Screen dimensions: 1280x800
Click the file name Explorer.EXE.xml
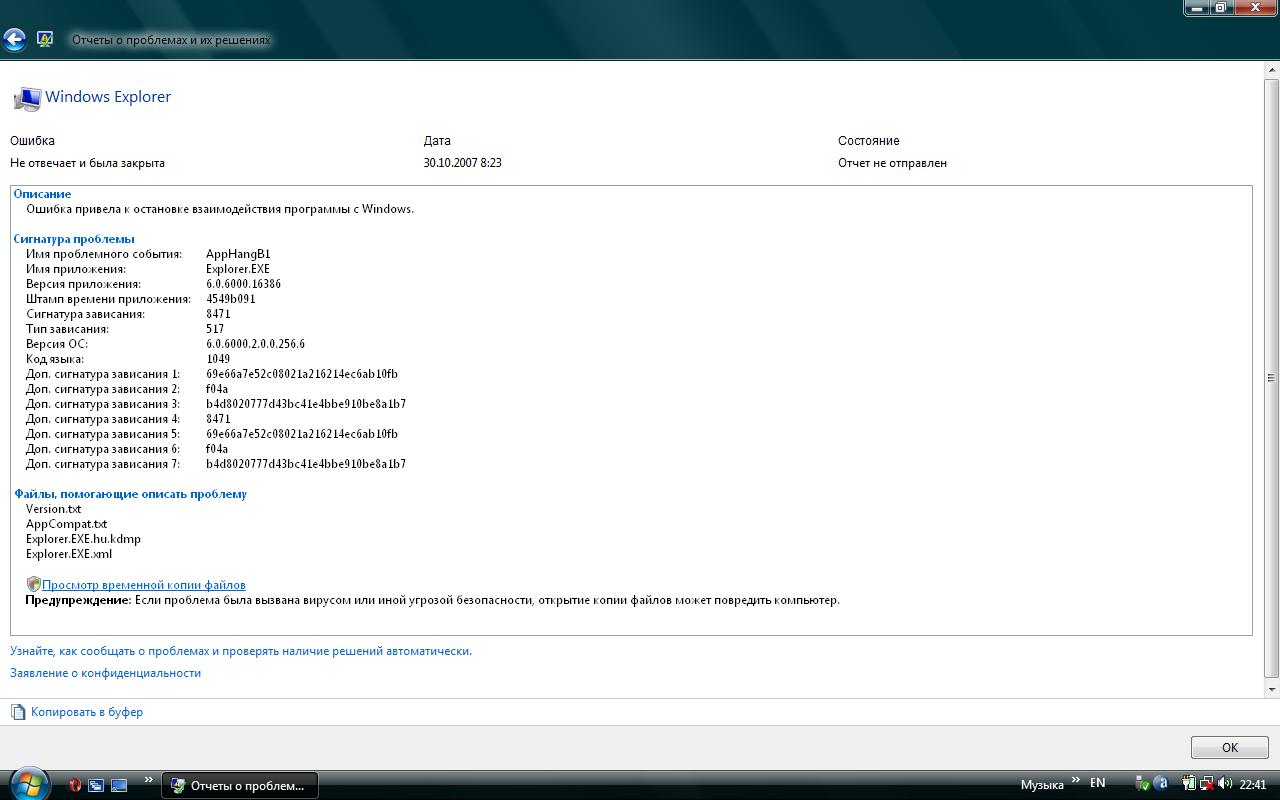(x=69, y=554)
